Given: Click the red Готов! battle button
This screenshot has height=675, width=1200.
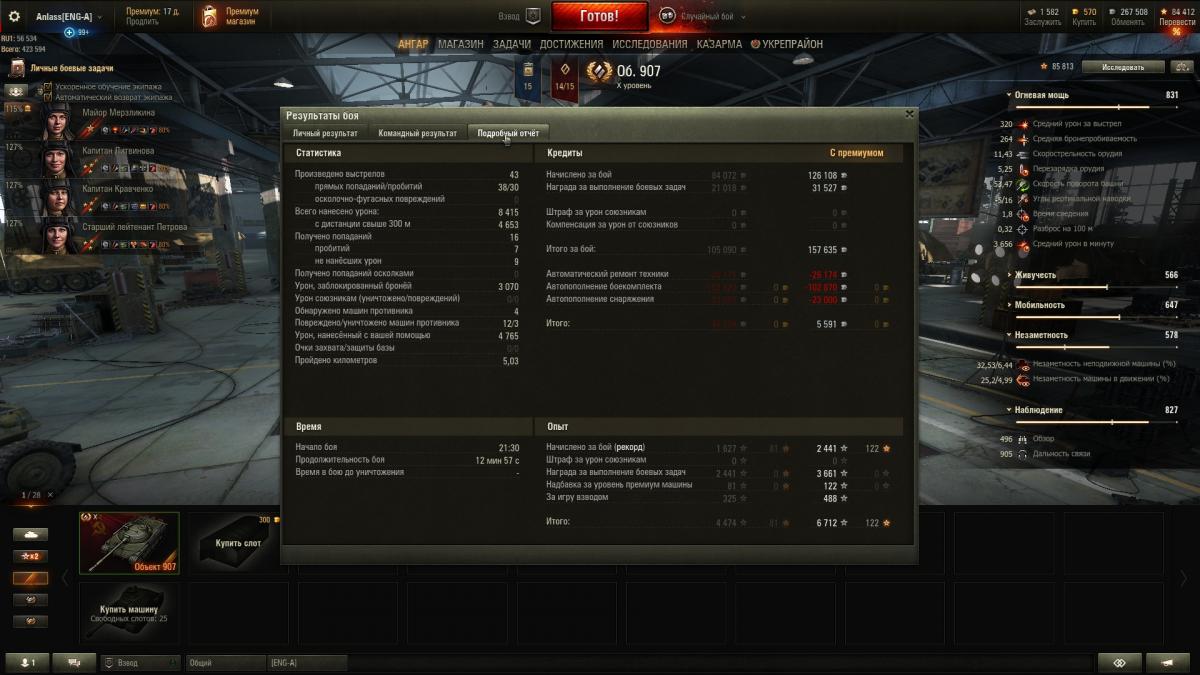Looking at the screenshot, I should (x=599, y=16).
